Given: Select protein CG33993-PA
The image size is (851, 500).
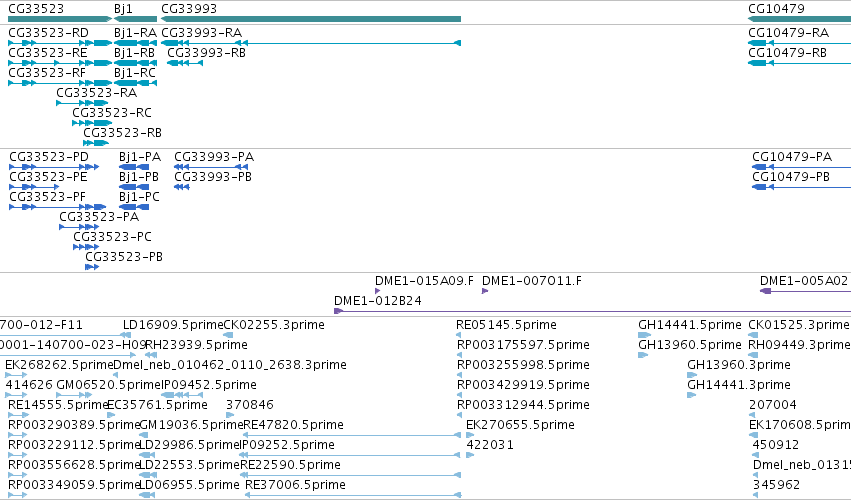Looking at the screenshot, I should [211, 167].
